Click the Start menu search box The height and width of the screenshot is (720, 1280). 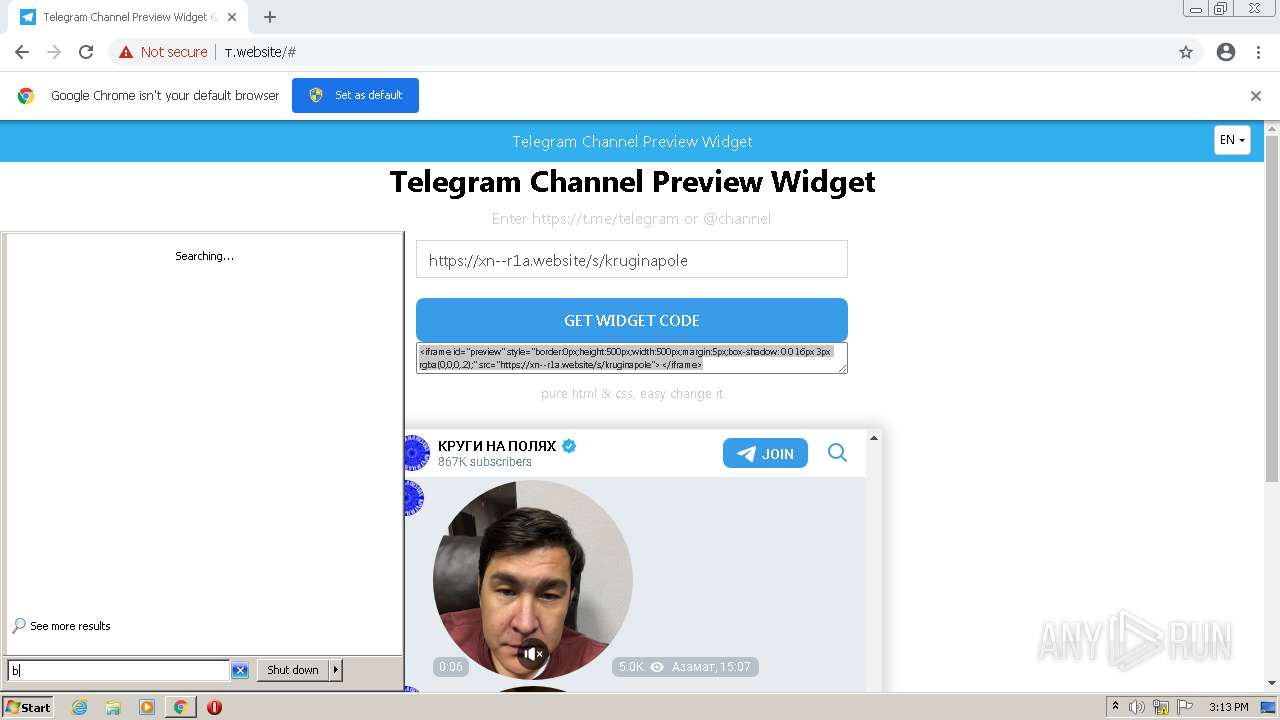[118, 670]
